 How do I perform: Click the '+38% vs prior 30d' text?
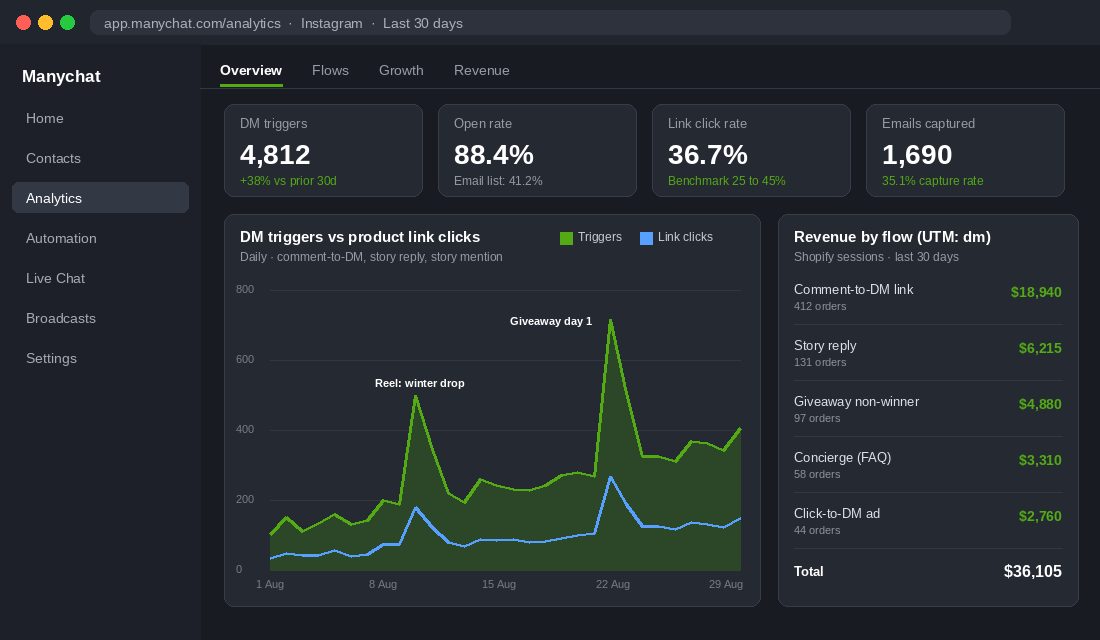[x=288, y=181]
